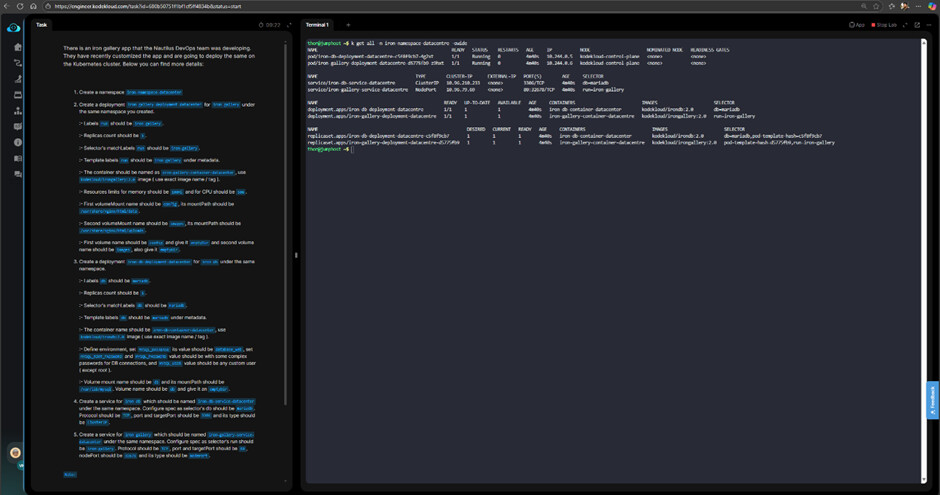Open terminal in a new window icon
The image size is (940, 495).
click(917, 25)
